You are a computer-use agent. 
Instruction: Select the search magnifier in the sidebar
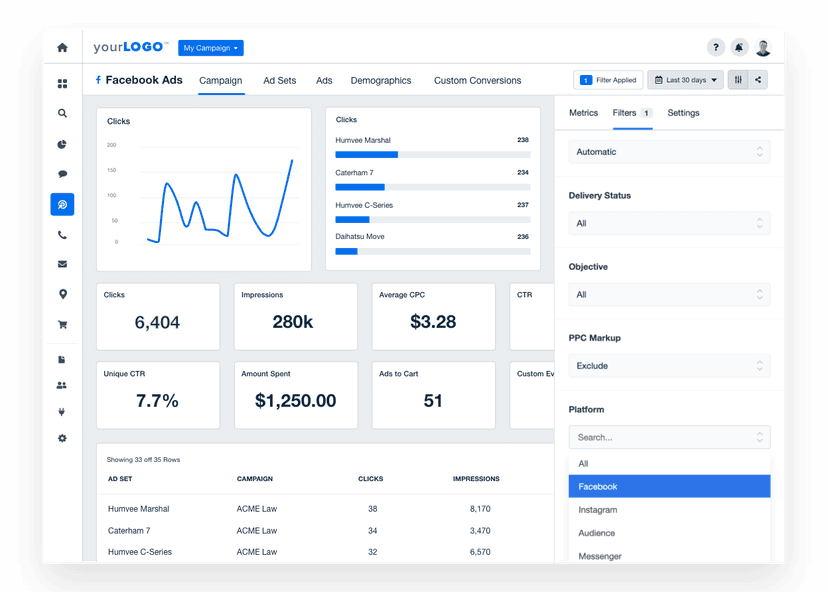tap(62, 113)
